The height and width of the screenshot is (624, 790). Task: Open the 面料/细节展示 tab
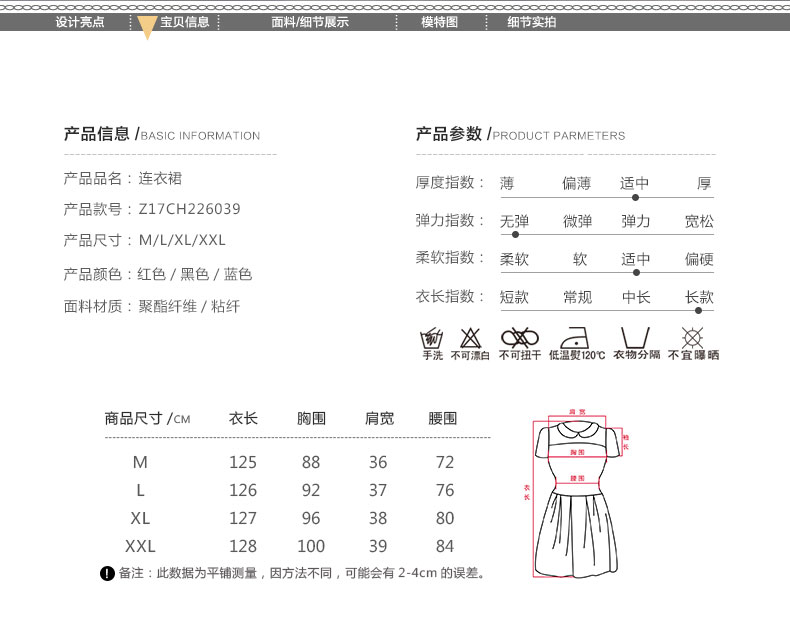310,22
